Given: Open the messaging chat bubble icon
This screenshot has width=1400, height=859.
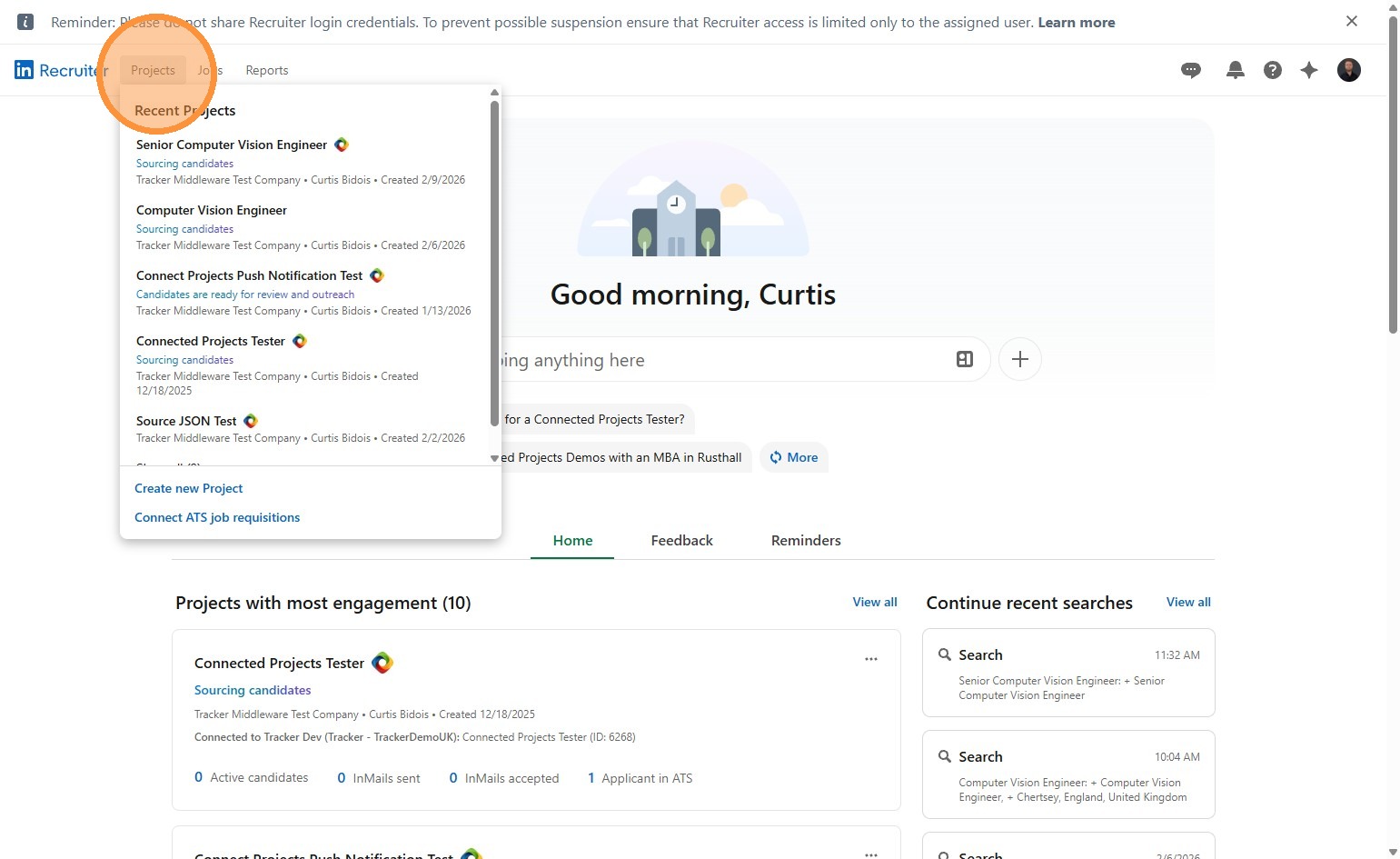Looking at the screenshot, I should (1190, 70).
